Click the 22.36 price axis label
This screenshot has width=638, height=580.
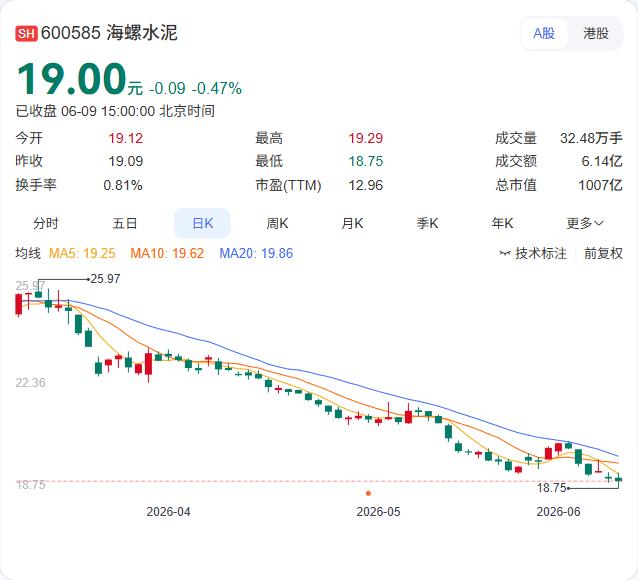tap(31, 383)
